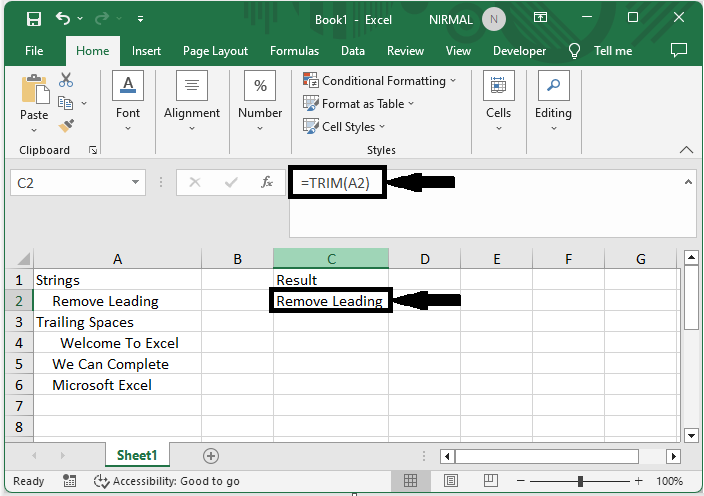
Task: Click the NIRMAL account avatar
Action: 494,19
